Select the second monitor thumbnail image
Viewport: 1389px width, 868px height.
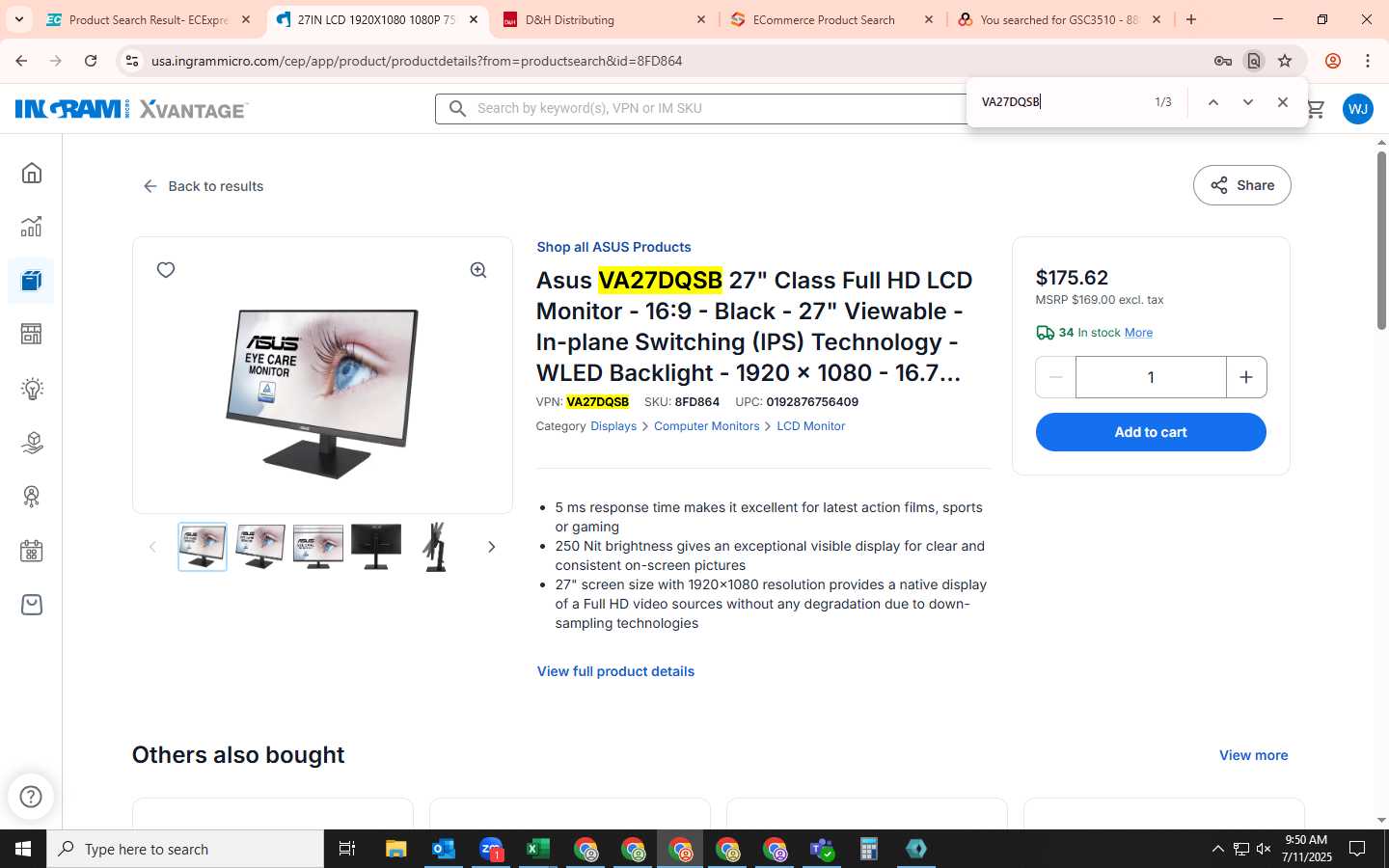click(x=260, y=547)
